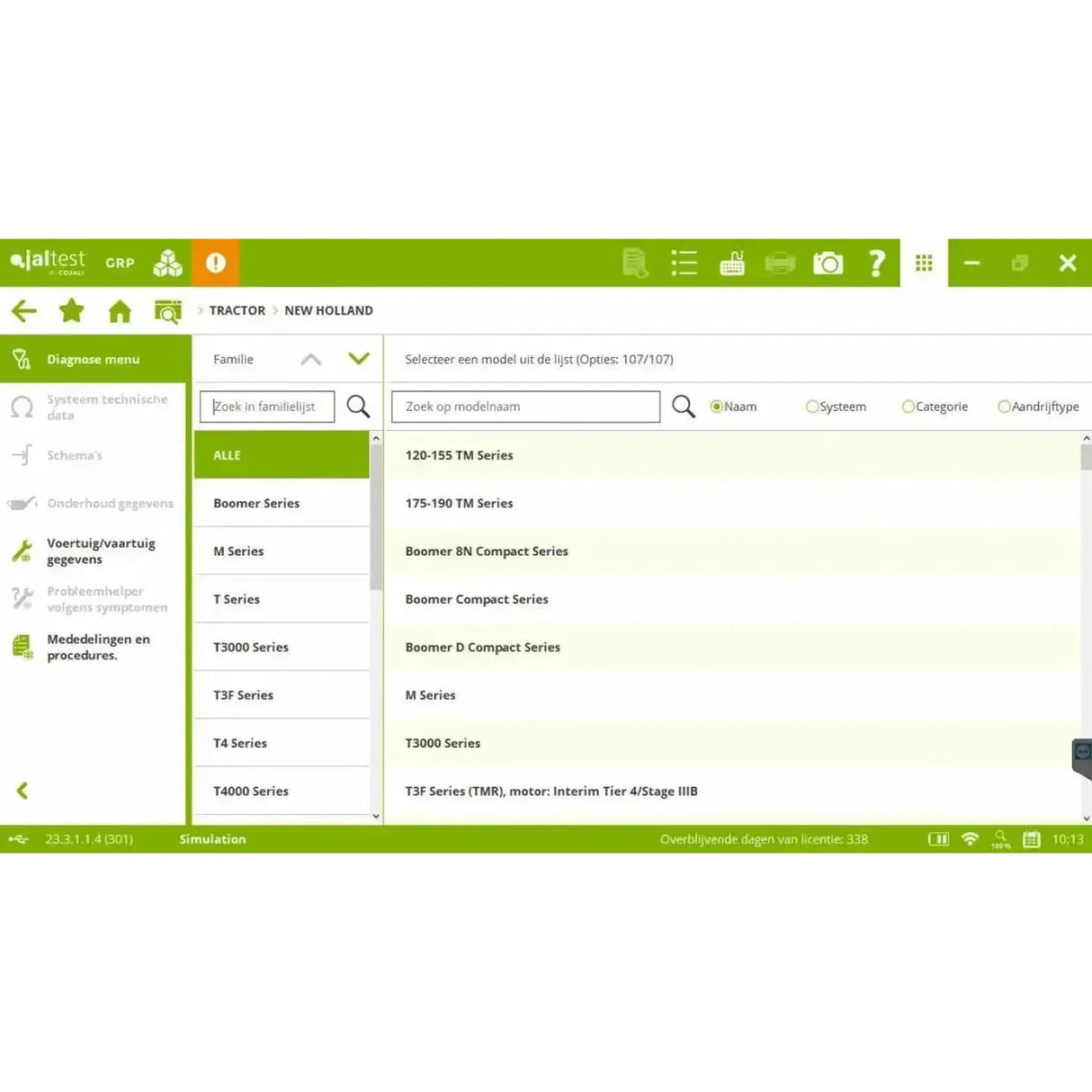The image size is (1092, 1092).
Task: Open the on-screen keyboard icon
Action: [732, 263]
